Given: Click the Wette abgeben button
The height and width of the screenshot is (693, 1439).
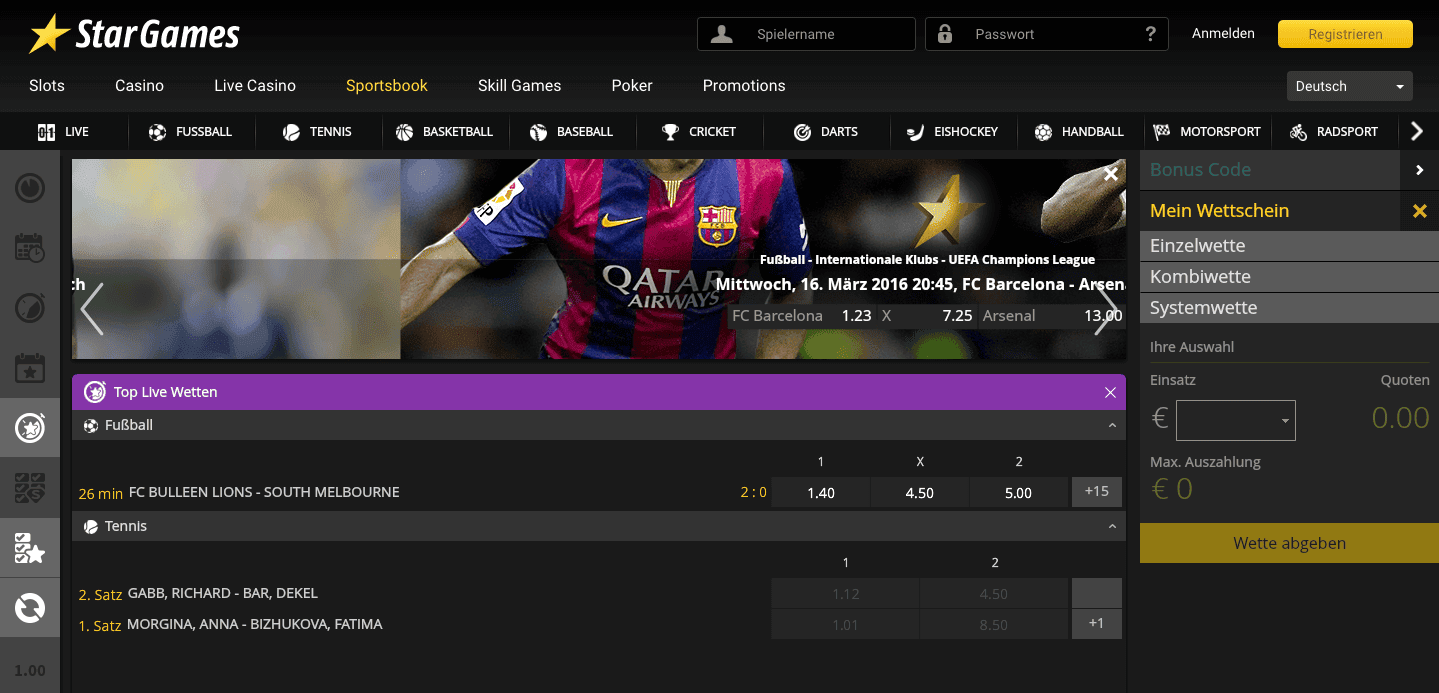Looking at the screenshot, I should coord(1289,543).
